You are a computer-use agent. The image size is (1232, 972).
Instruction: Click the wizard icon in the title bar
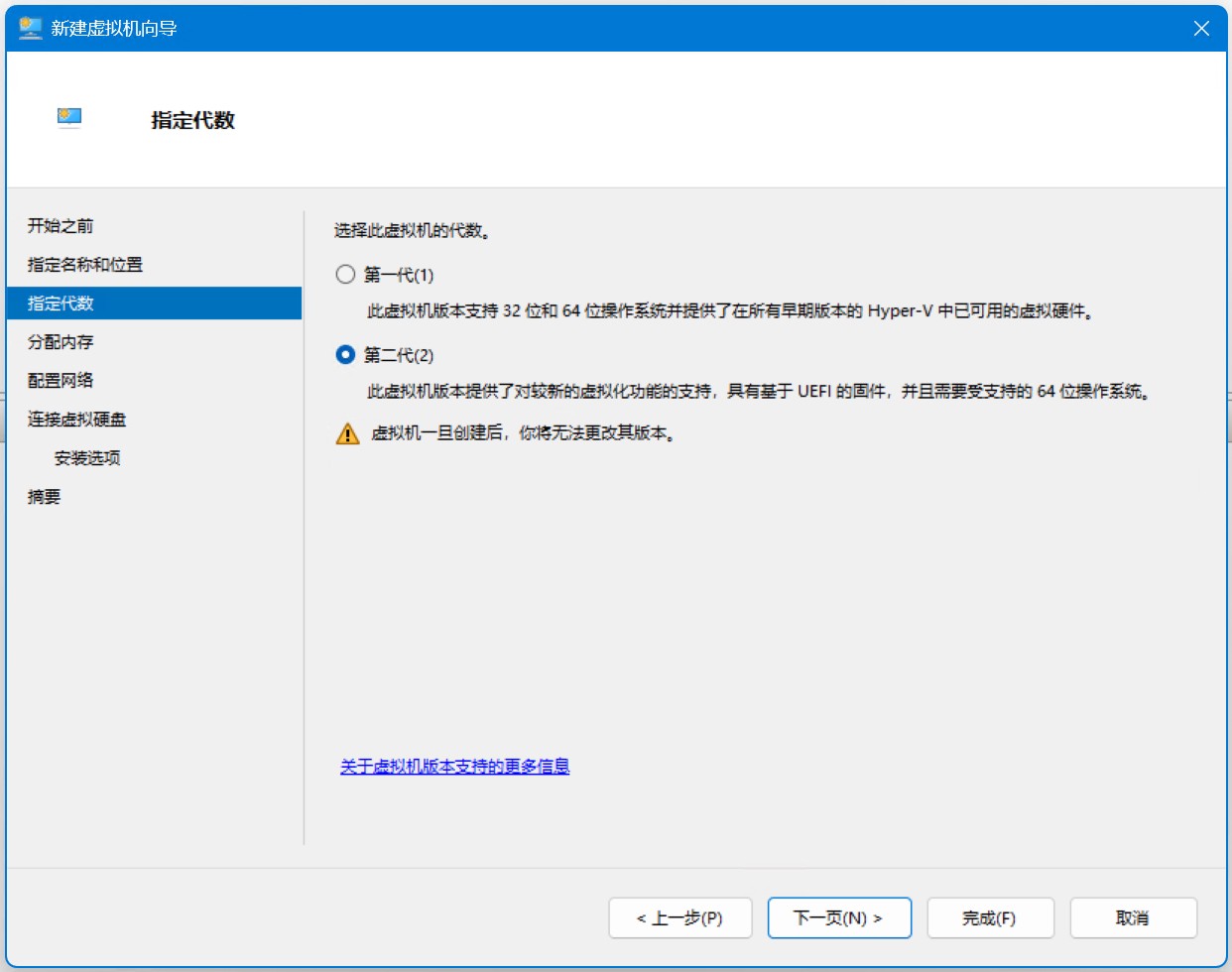30,28
